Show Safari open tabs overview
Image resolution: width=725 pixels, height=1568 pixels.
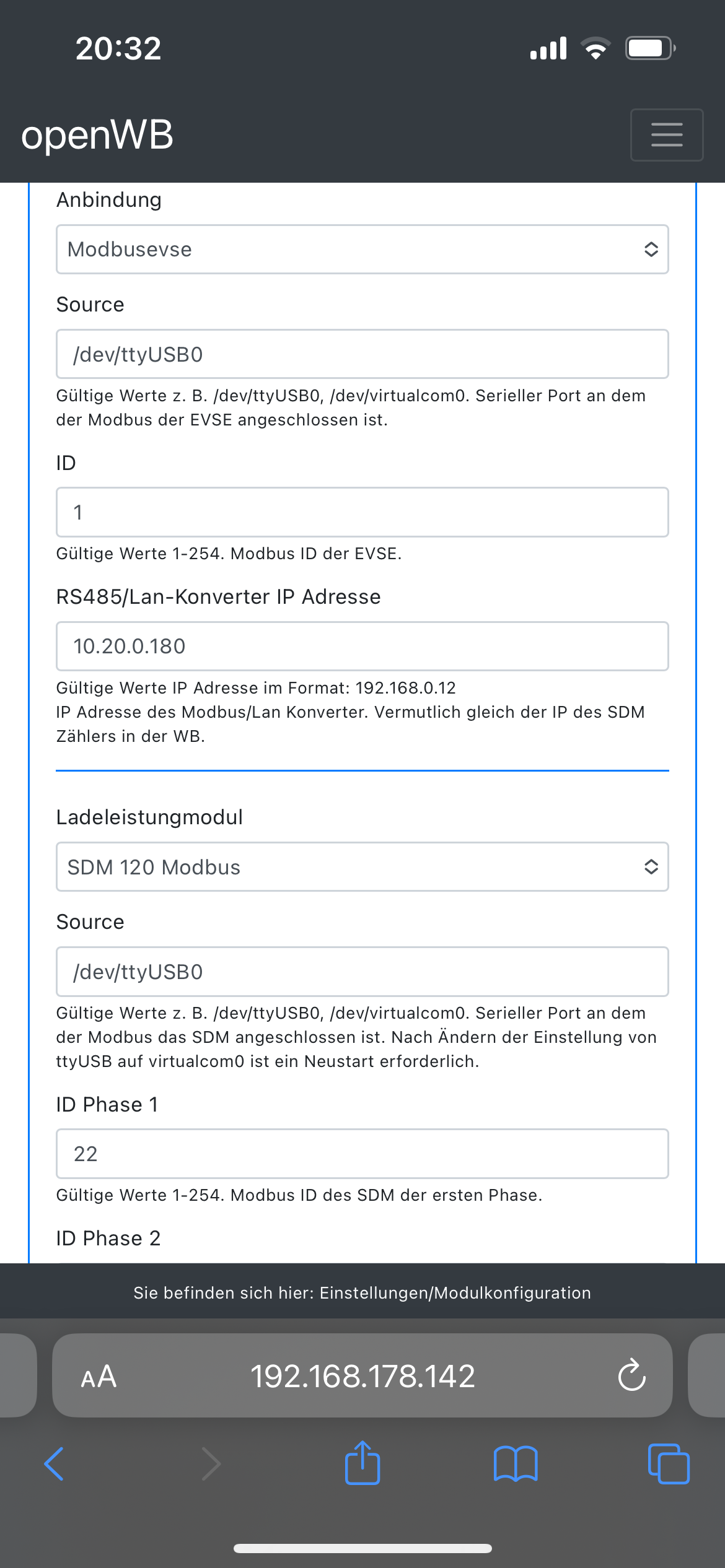pyautogui.click(x=668, y=1464)
